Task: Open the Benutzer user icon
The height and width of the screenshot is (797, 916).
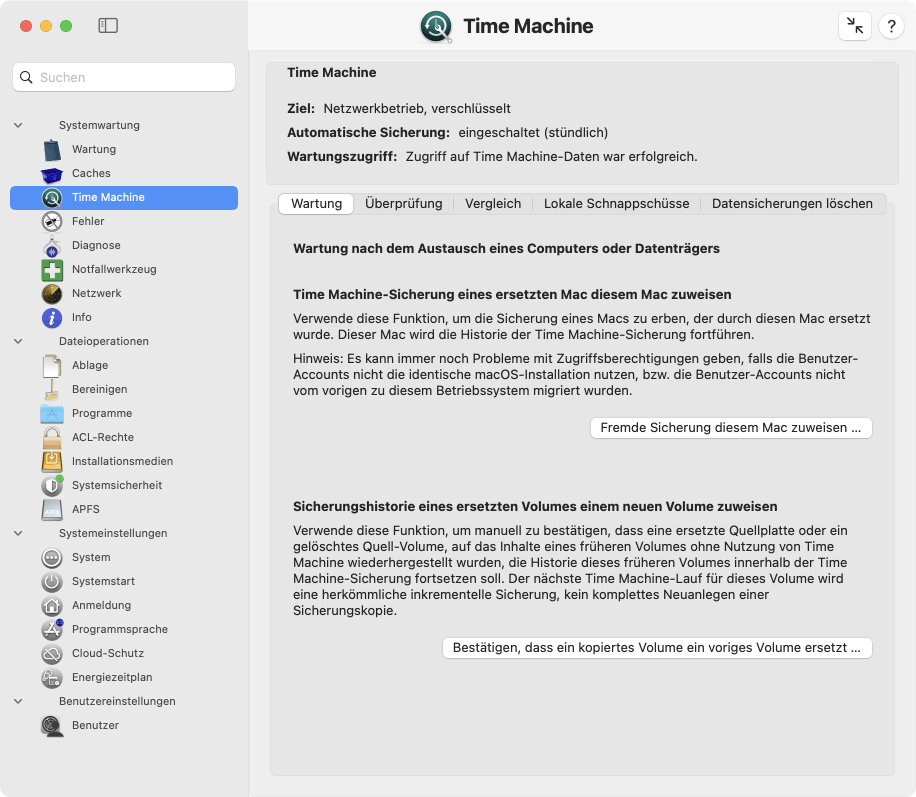Action: pyautogui.click(x=52, y=725)
